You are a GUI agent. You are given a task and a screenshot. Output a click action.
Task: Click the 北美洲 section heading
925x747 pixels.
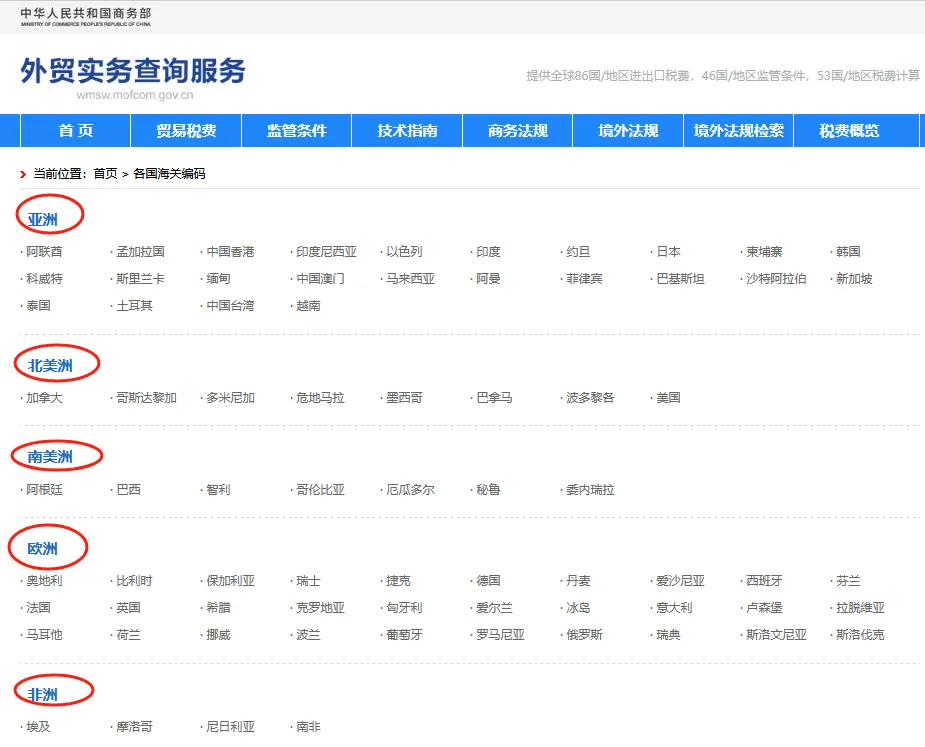(x=50, y=365)
